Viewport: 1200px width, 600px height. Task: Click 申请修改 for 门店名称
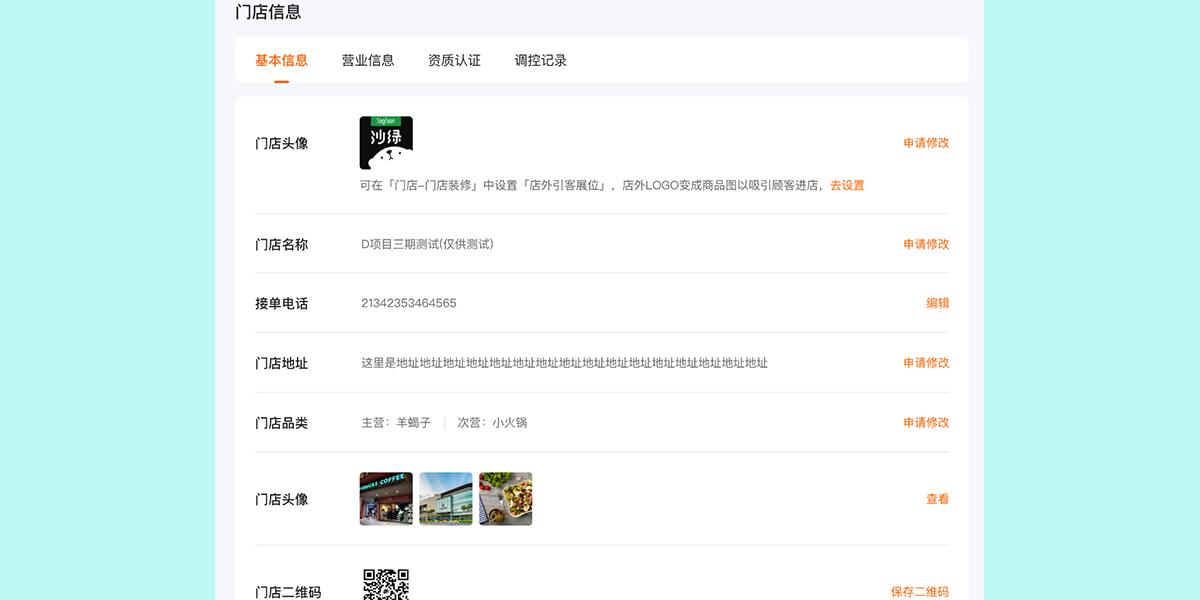pos(926,244)
